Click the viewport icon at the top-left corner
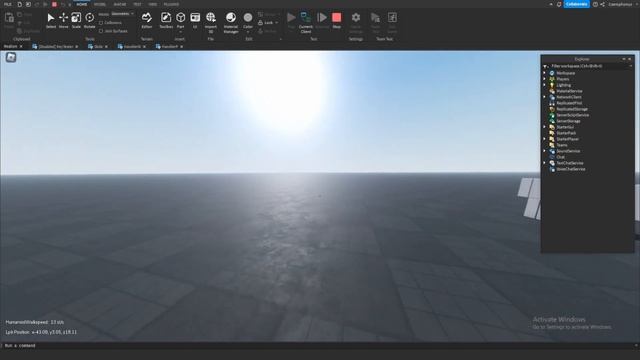 11,58
